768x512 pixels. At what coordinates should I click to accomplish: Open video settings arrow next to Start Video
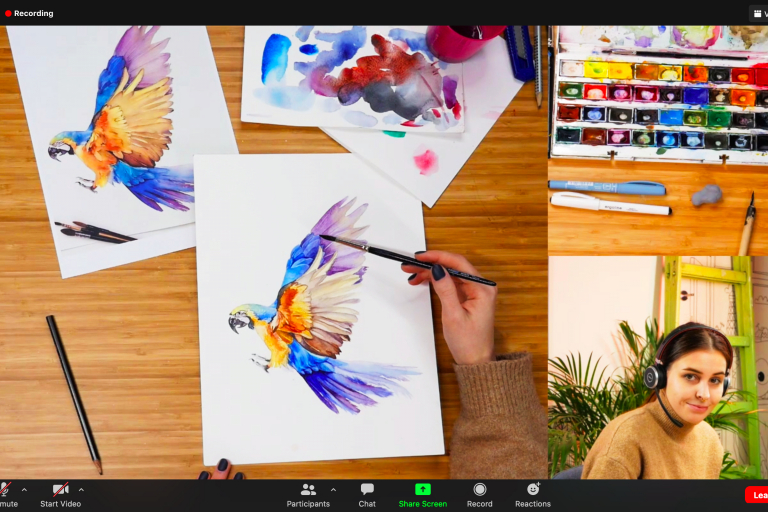[81, 490]
